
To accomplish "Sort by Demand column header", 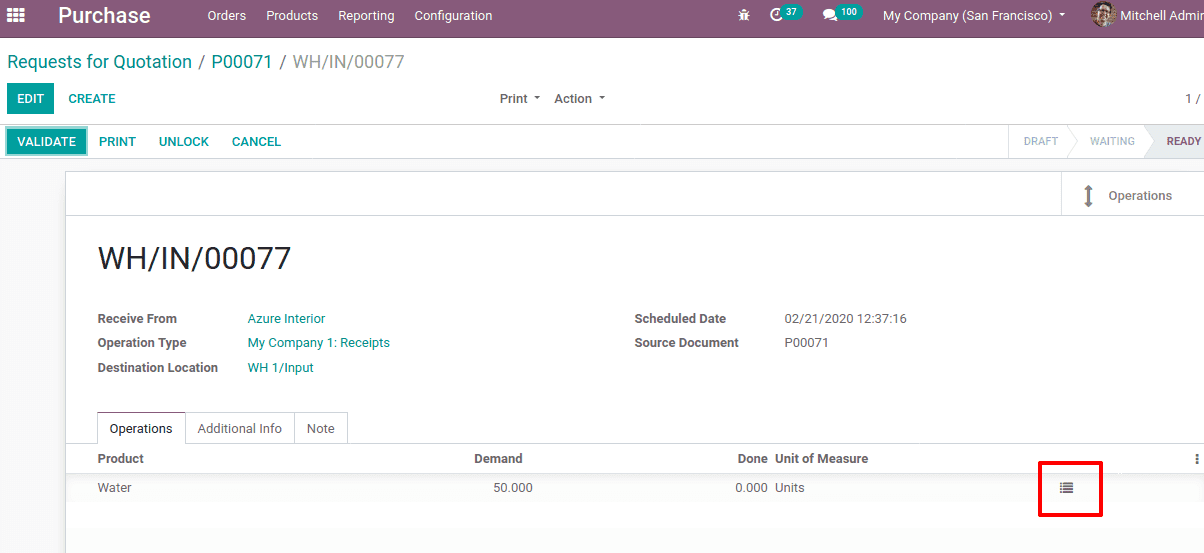I will click(x=498, y=459).
